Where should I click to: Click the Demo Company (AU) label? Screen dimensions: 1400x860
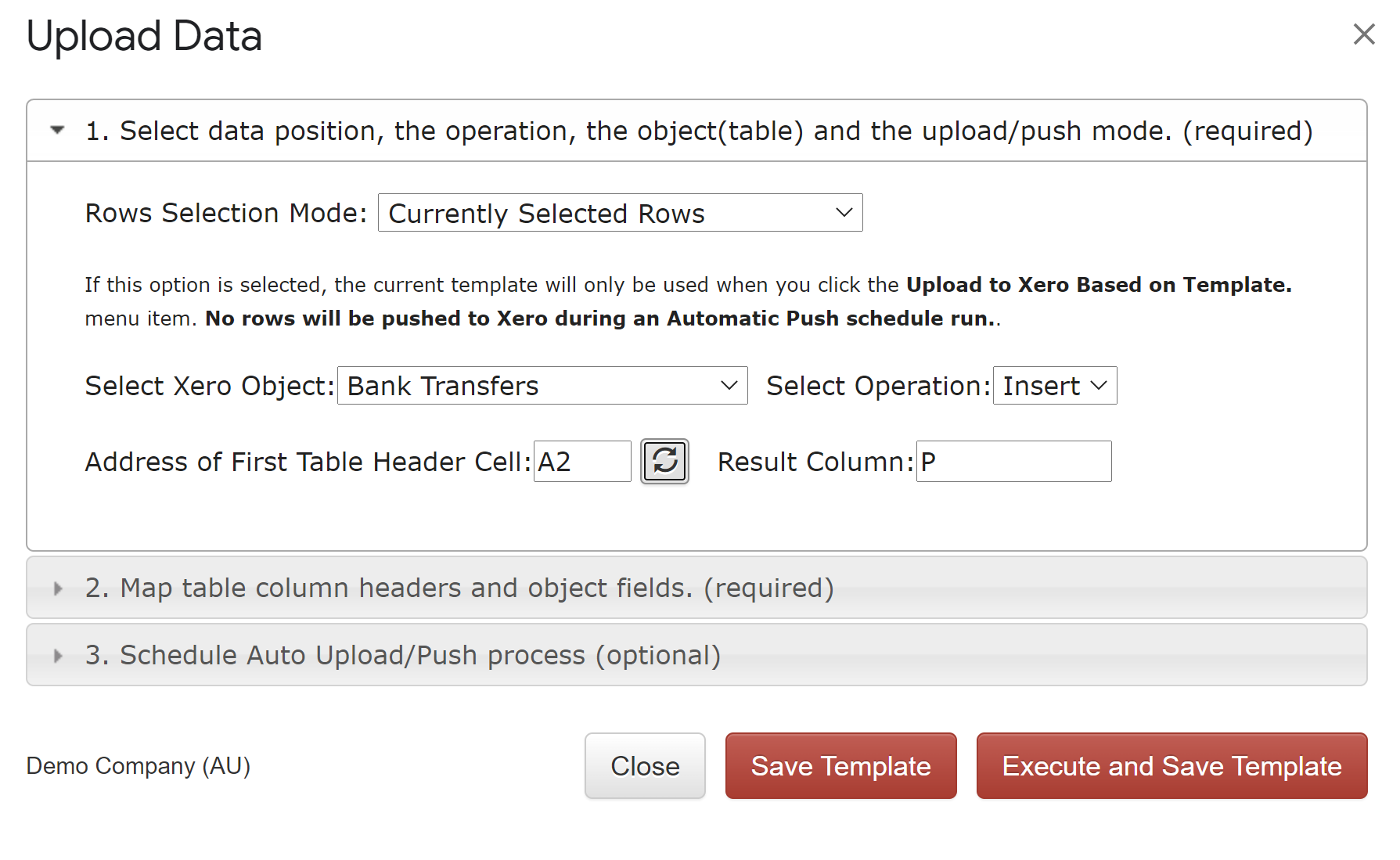tap(139, 766)
